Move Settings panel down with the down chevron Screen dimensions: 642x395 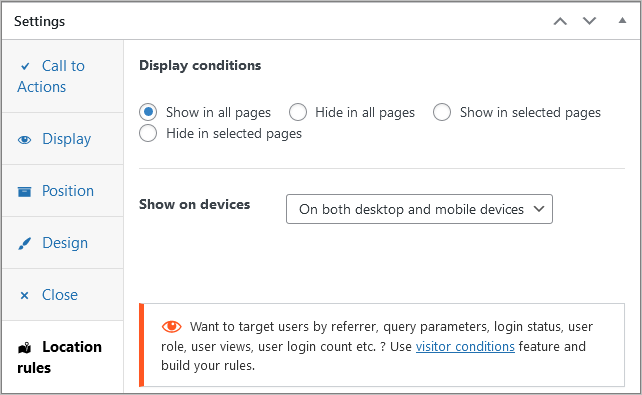tap(590, 21)
